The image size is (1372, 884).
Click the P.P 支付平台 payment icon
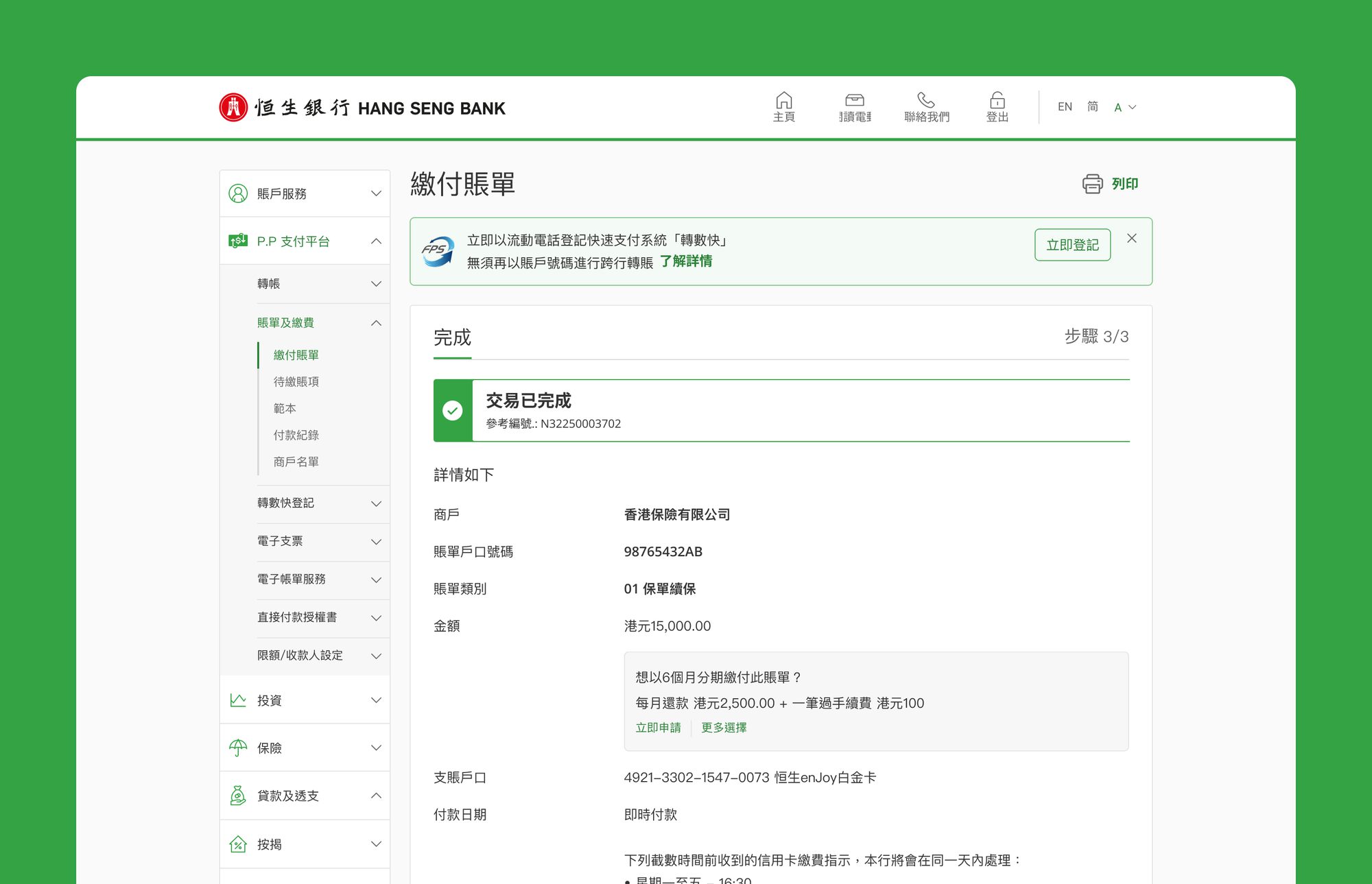tap(238, 241)
